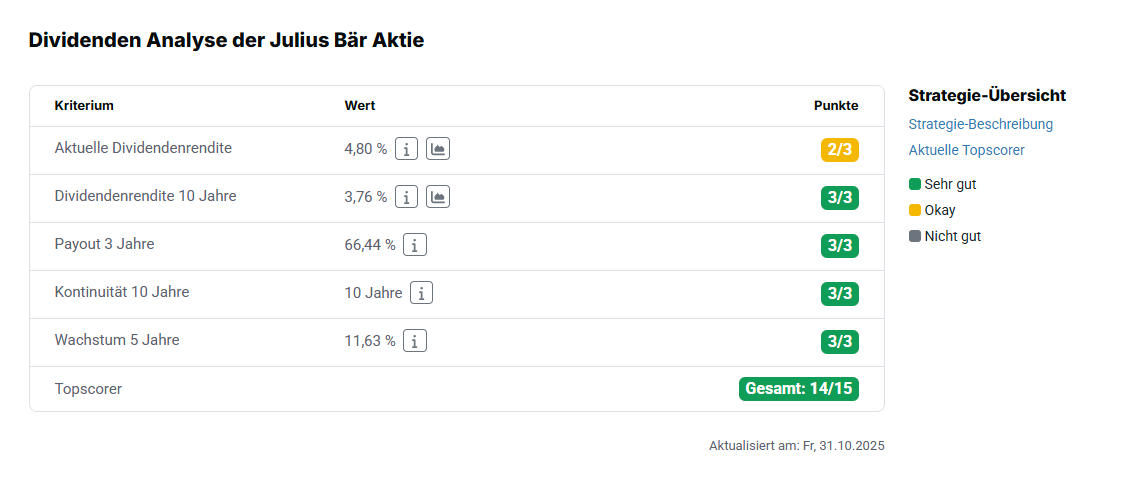Click 3/3 badge in Wachstum 5 Jahre row
1121x481 pixels.
(839, 342)
